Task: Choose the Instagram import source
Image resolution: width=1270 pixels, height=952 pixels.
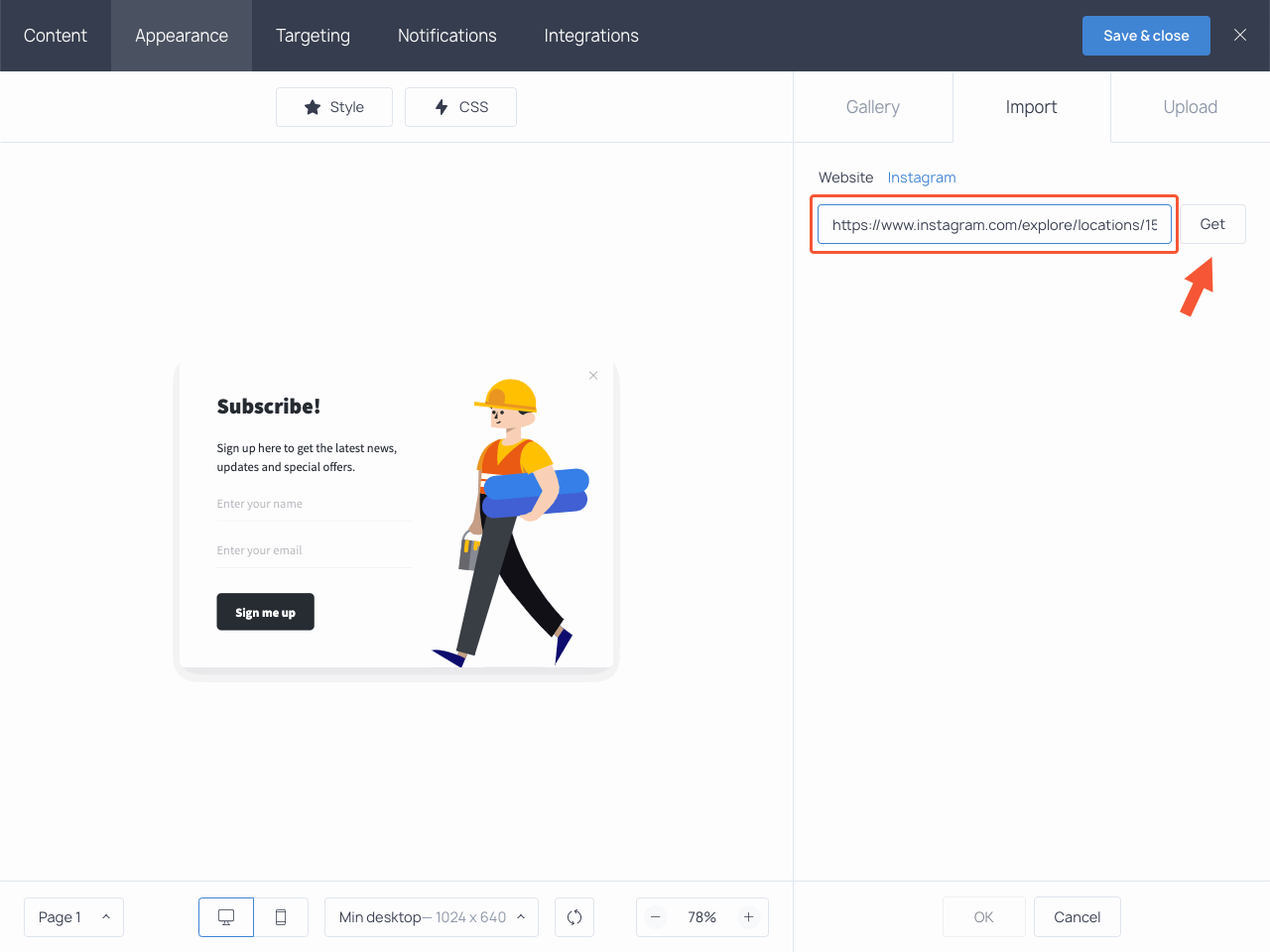Action: click(x=922, y=178)
